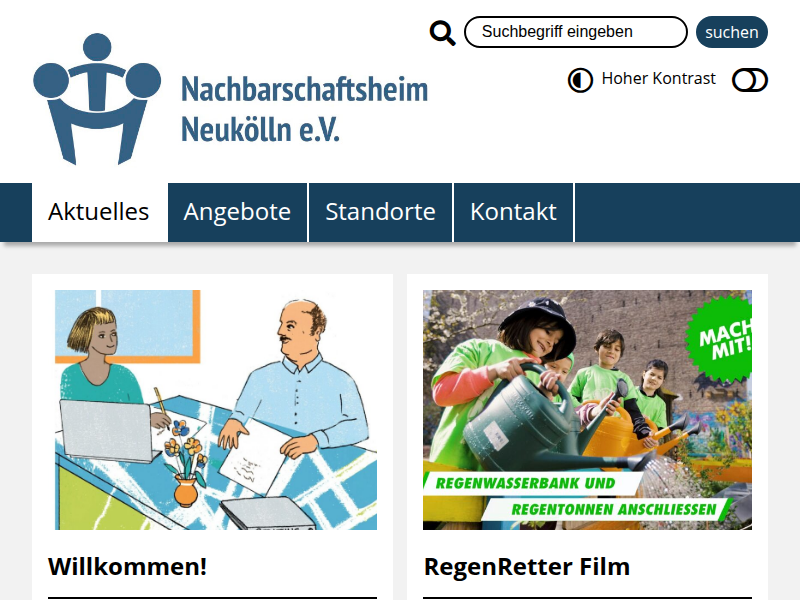
Task: Open the RegenRetter Film heading link
Action: [527, 566]
